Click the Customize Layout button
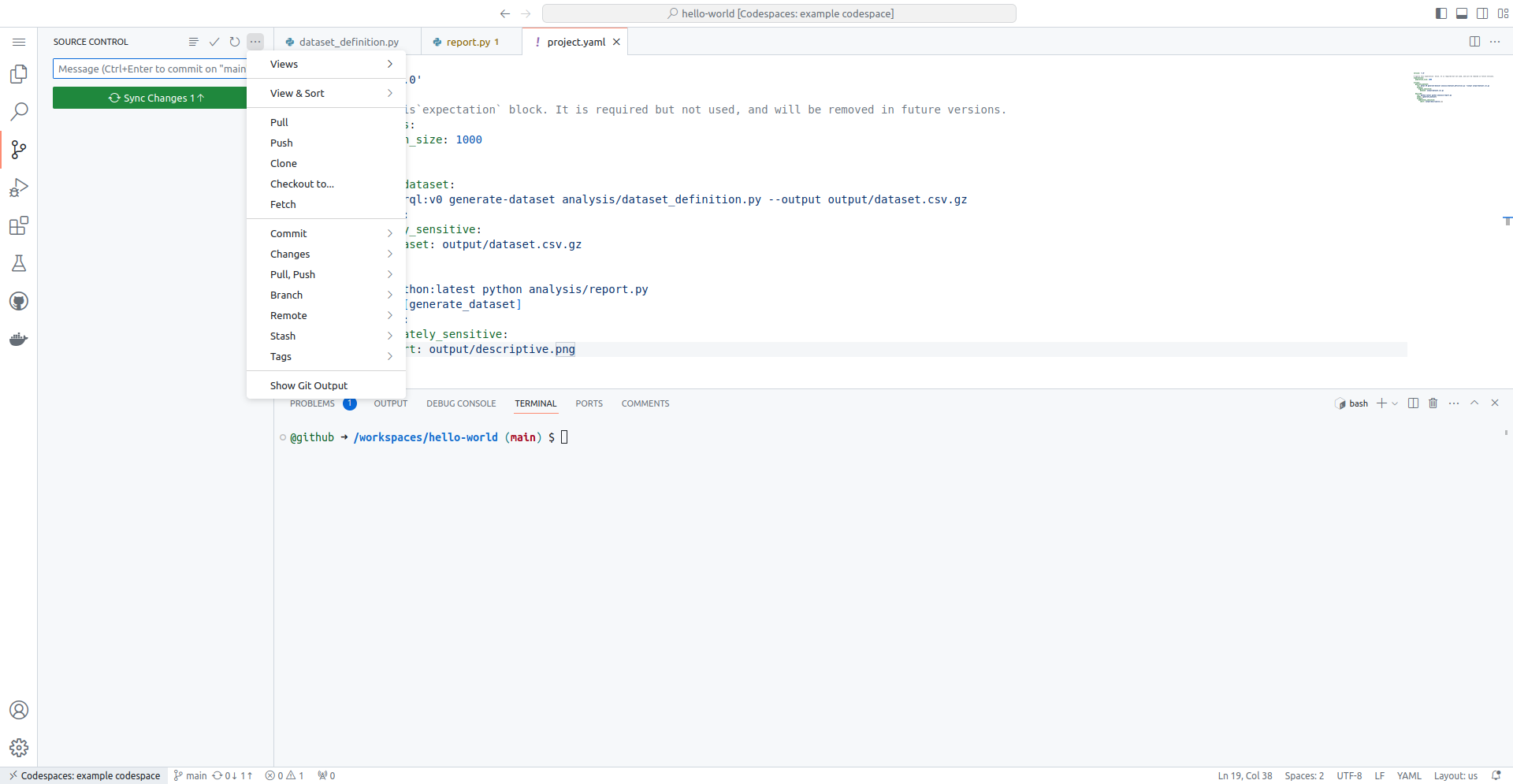Viewport: 1513px width, 784px height. (1503, 13)
